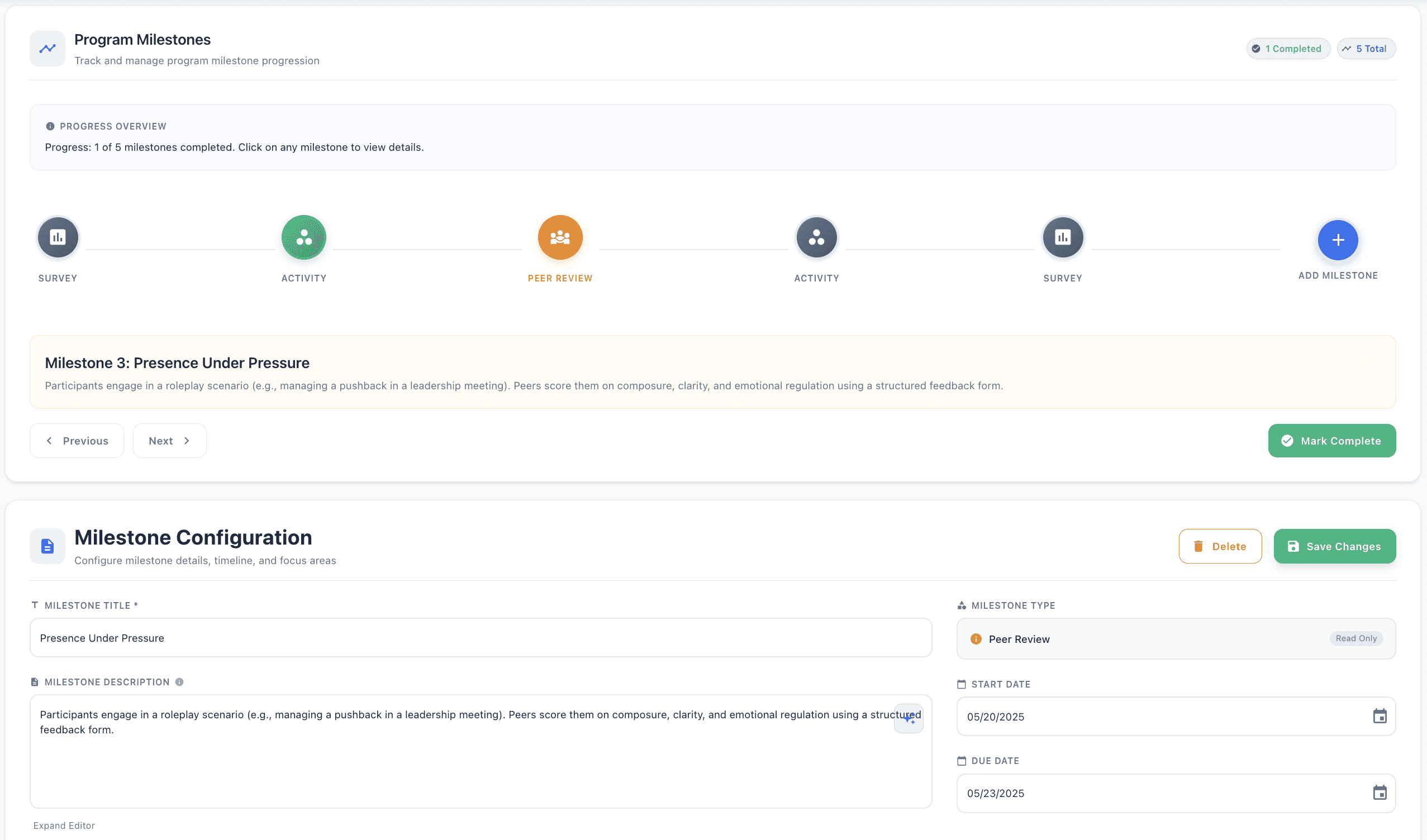
Task: Click the AI sparkle icon in description
Action: pyautogui.click(x=908, y=719)
